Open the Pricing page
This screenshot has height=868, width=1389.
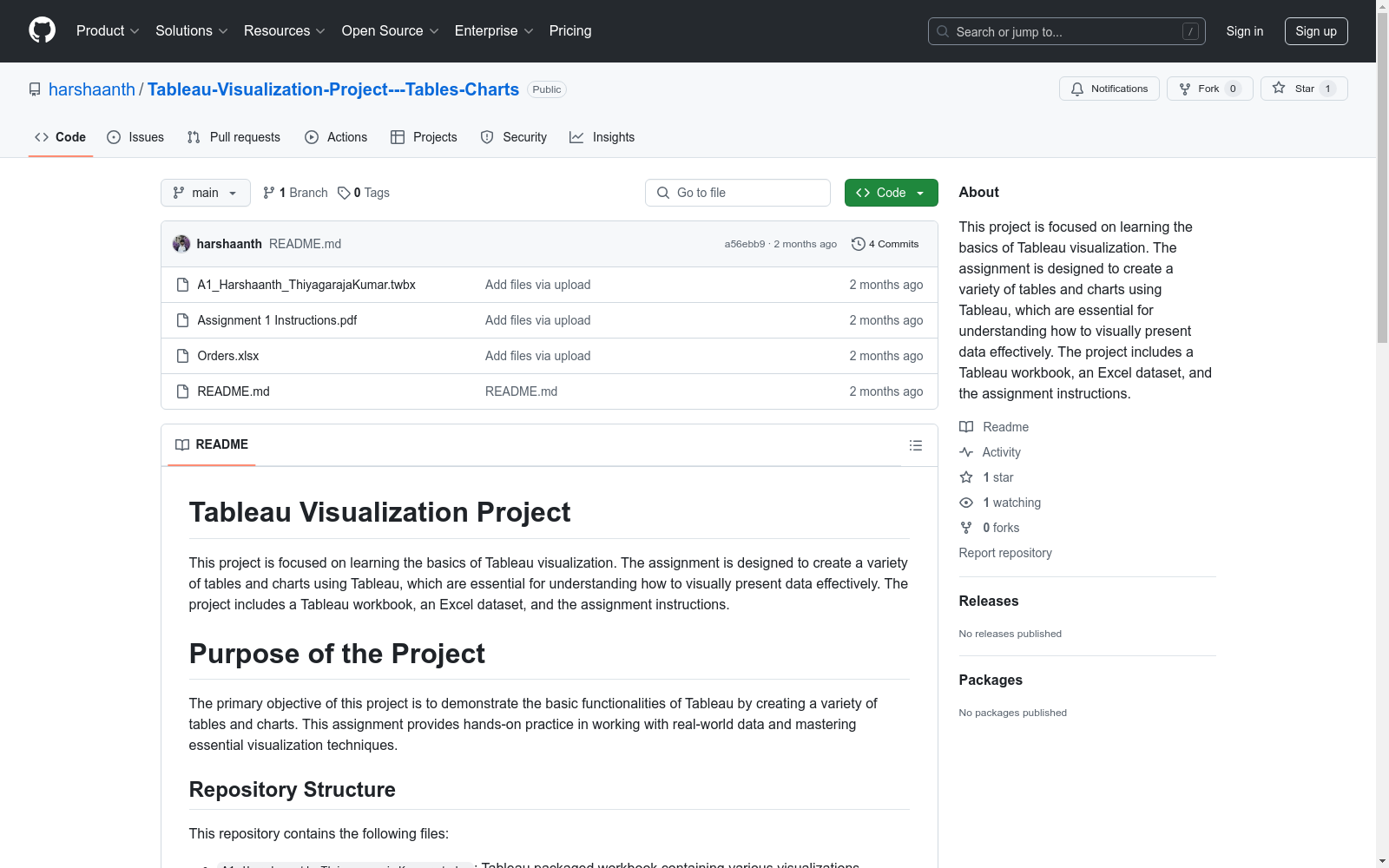coord(570,30)
